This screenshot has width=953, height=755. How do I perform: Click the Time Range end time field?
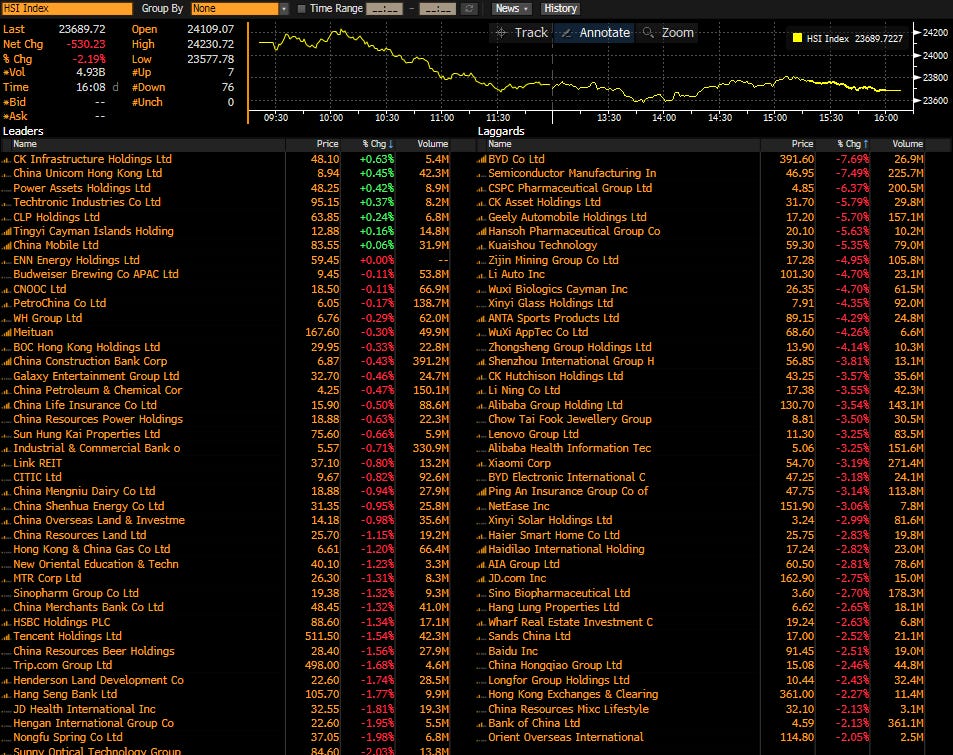point(438,9)
